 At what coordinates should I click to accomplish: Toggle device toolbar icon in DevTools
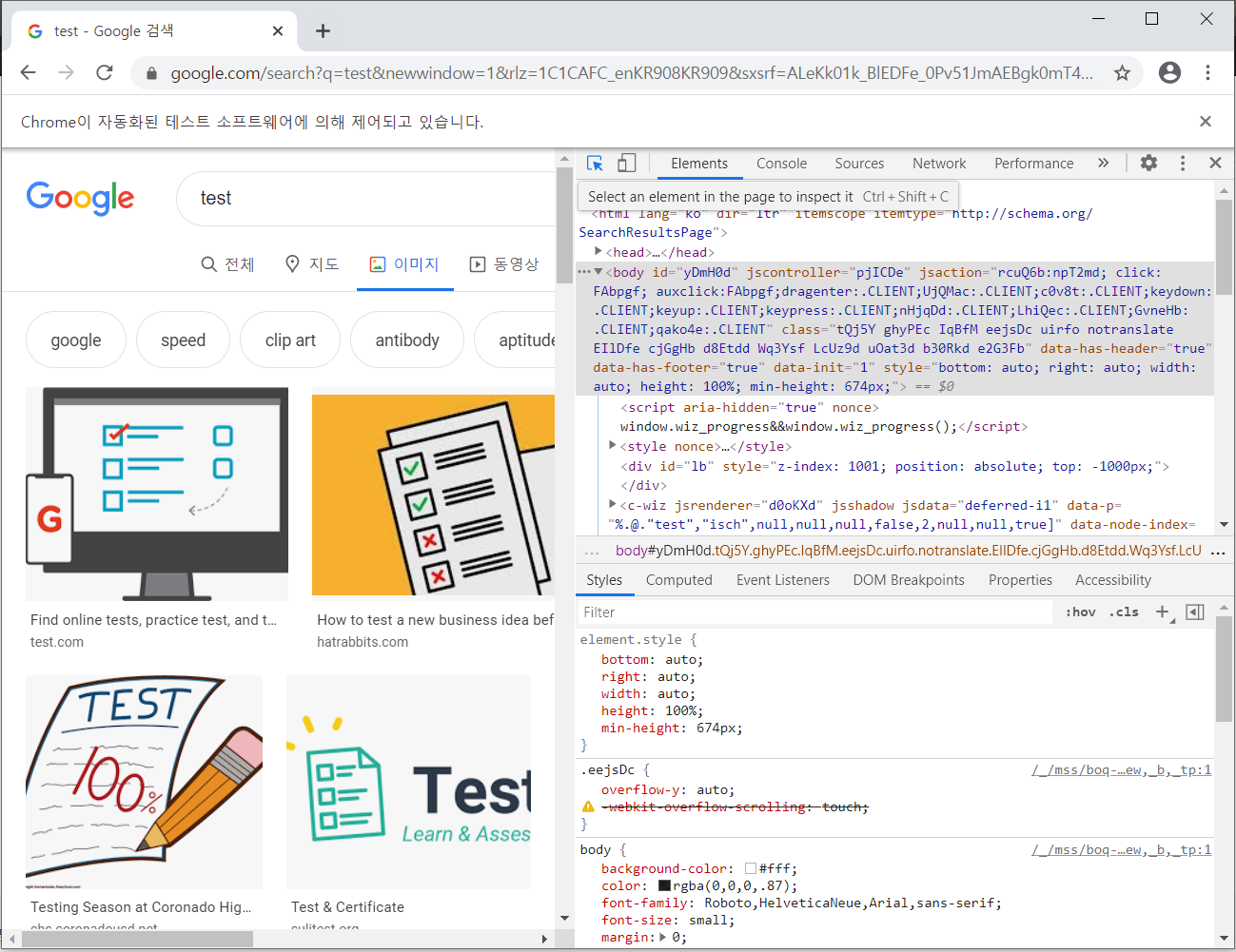[627, 164]
